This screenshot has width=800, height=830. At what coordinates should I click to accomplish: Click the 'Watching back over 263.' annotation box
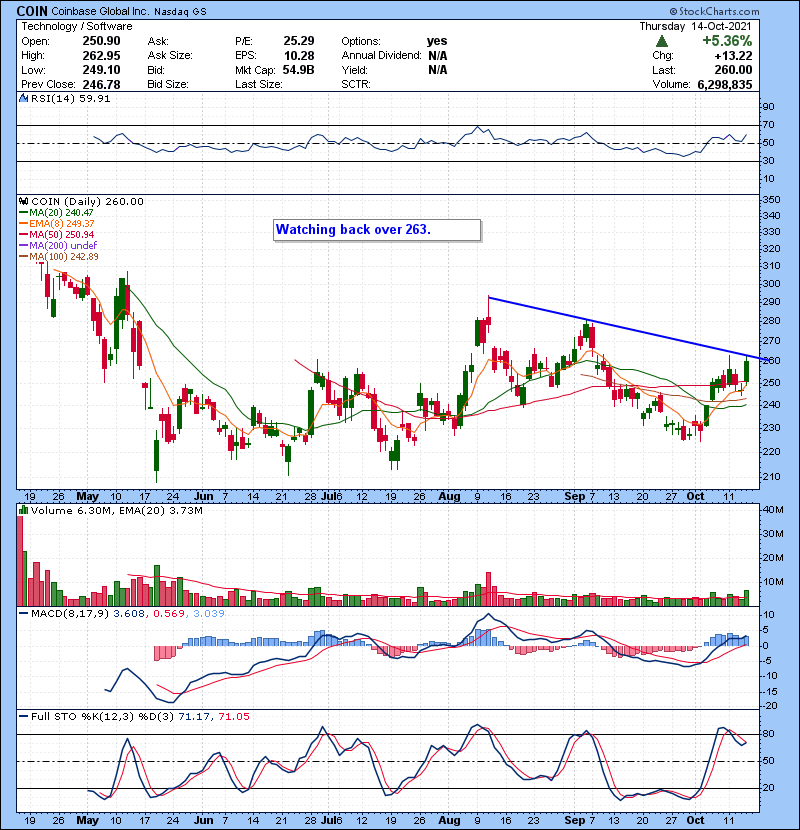click(377, 230)
